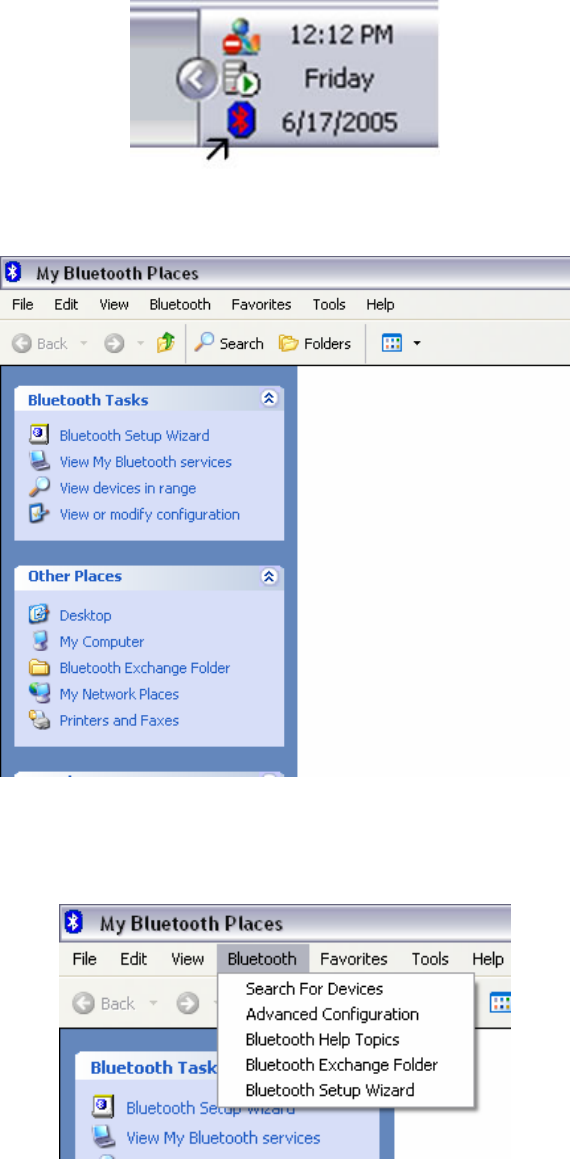This screenshot has height=1159, width=570.
Task: Open View menu in first My Bluetooth Places window
Action: point(114,305)
